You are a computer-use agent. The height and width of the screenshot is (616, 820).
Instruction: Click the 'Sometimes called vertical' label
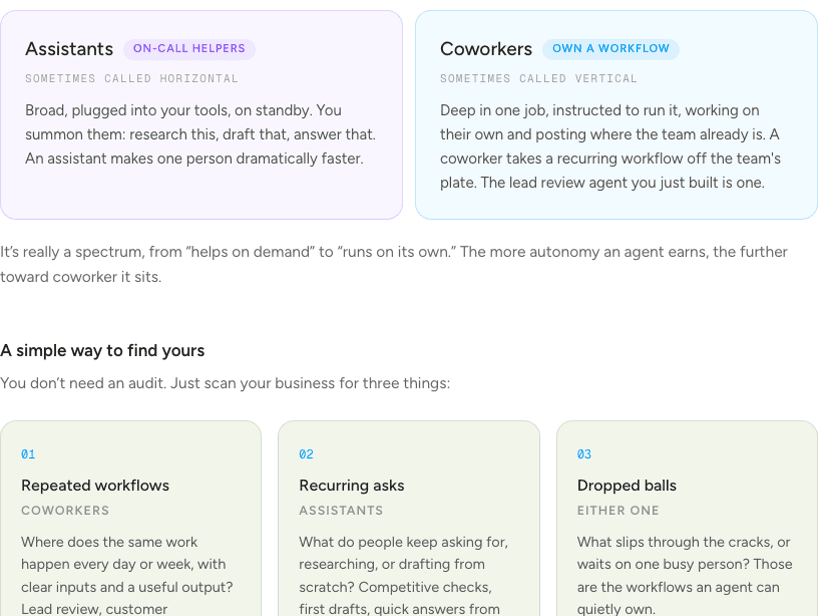click(x=538, y=78)
